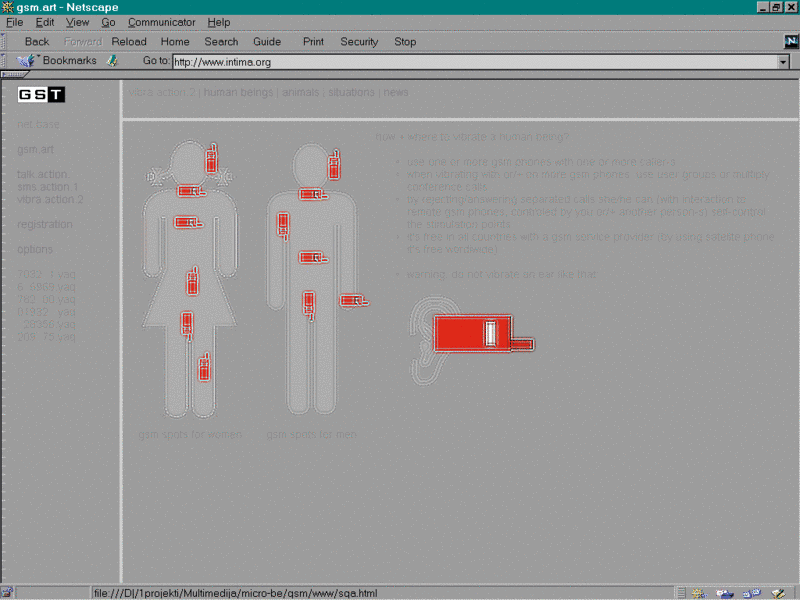Click the phone icon at man's hand

coord(353,300)
